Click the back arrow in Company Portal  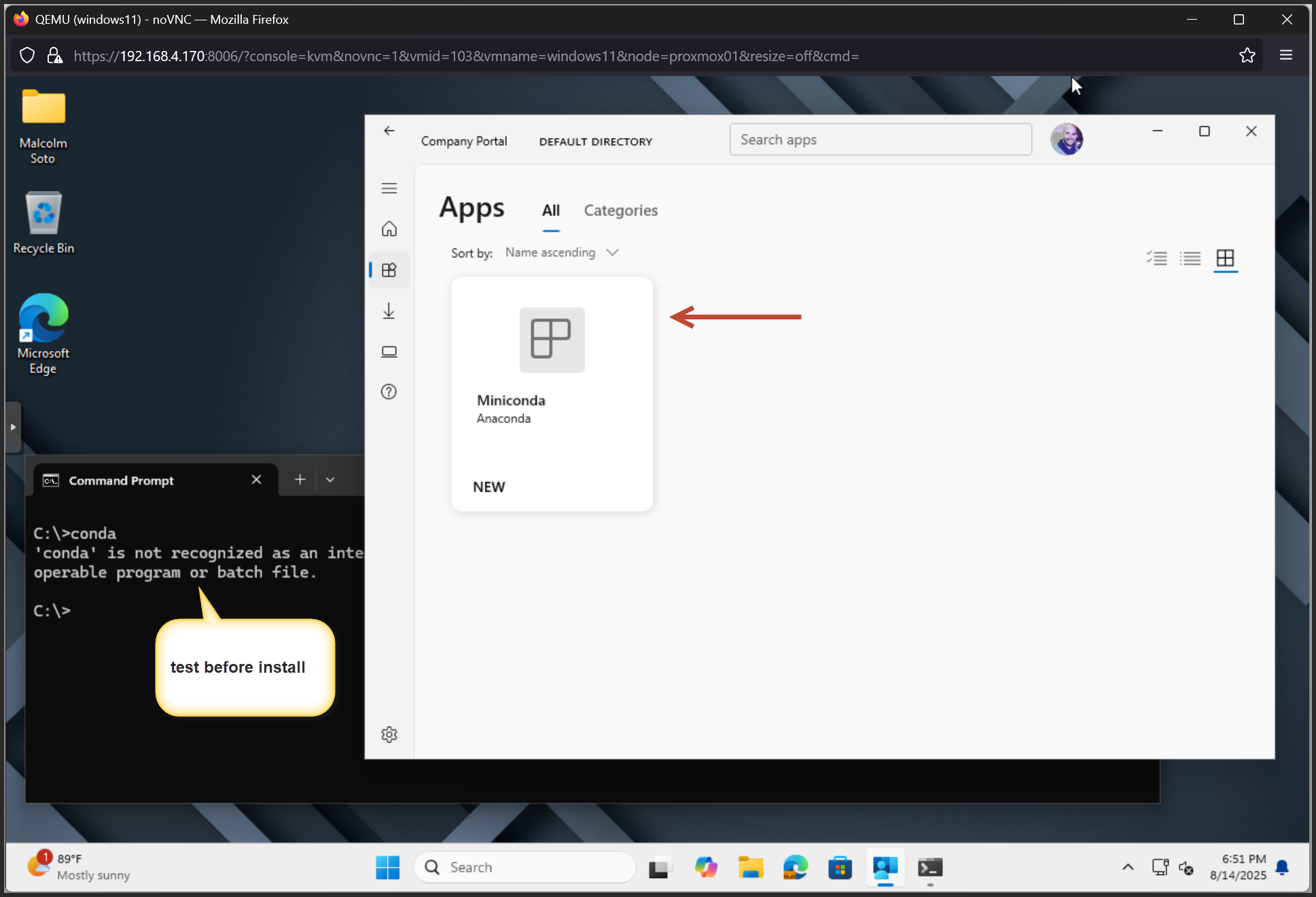tap(389, 130)
